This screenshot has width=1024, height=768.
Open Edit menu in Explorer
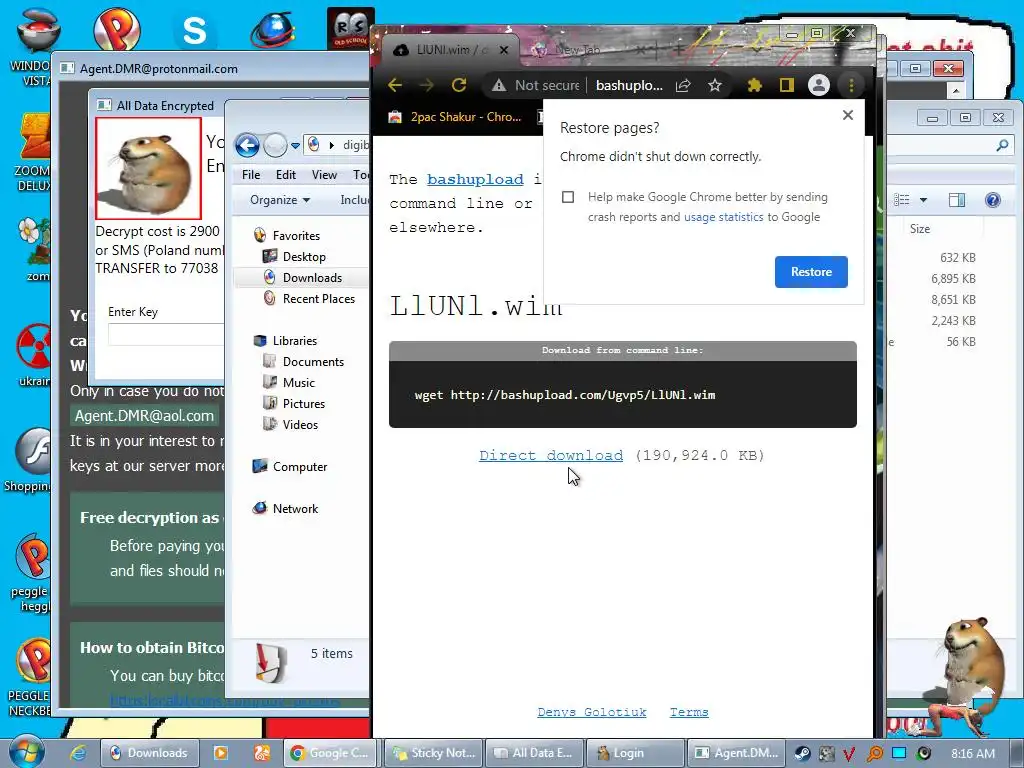285,174
